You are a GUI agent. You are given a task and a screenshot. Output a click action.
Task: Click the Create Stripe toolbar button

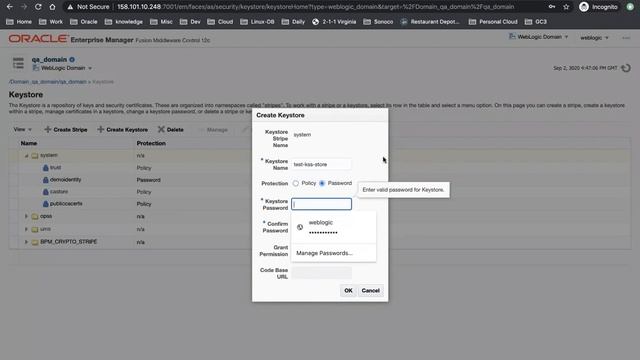tap(66, 129)
